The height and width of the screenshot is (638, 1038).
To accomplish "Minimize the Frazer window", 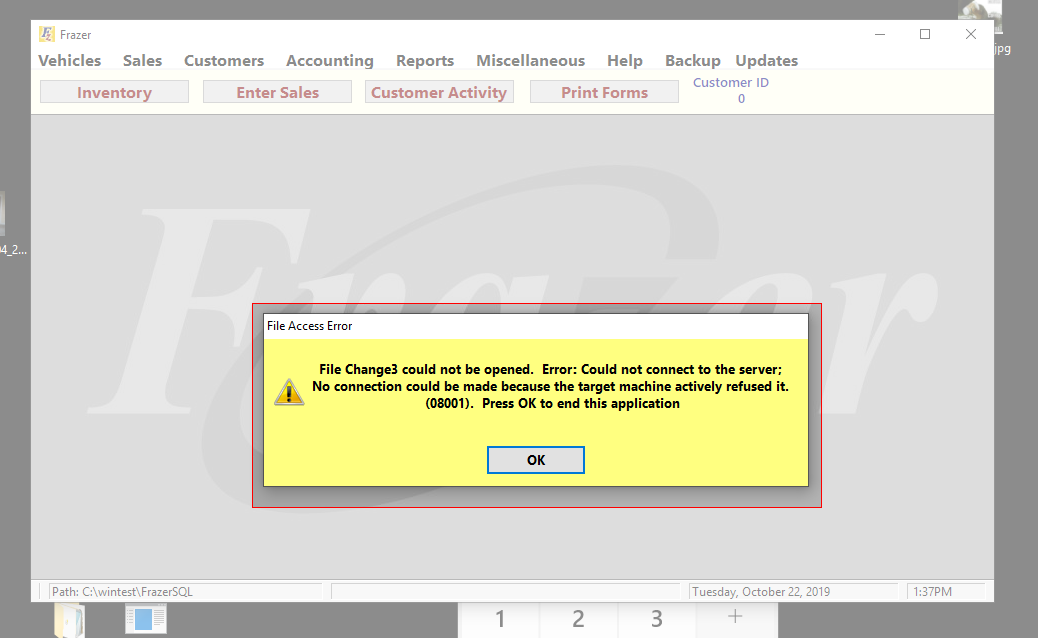I will click(x=880, y=34).
